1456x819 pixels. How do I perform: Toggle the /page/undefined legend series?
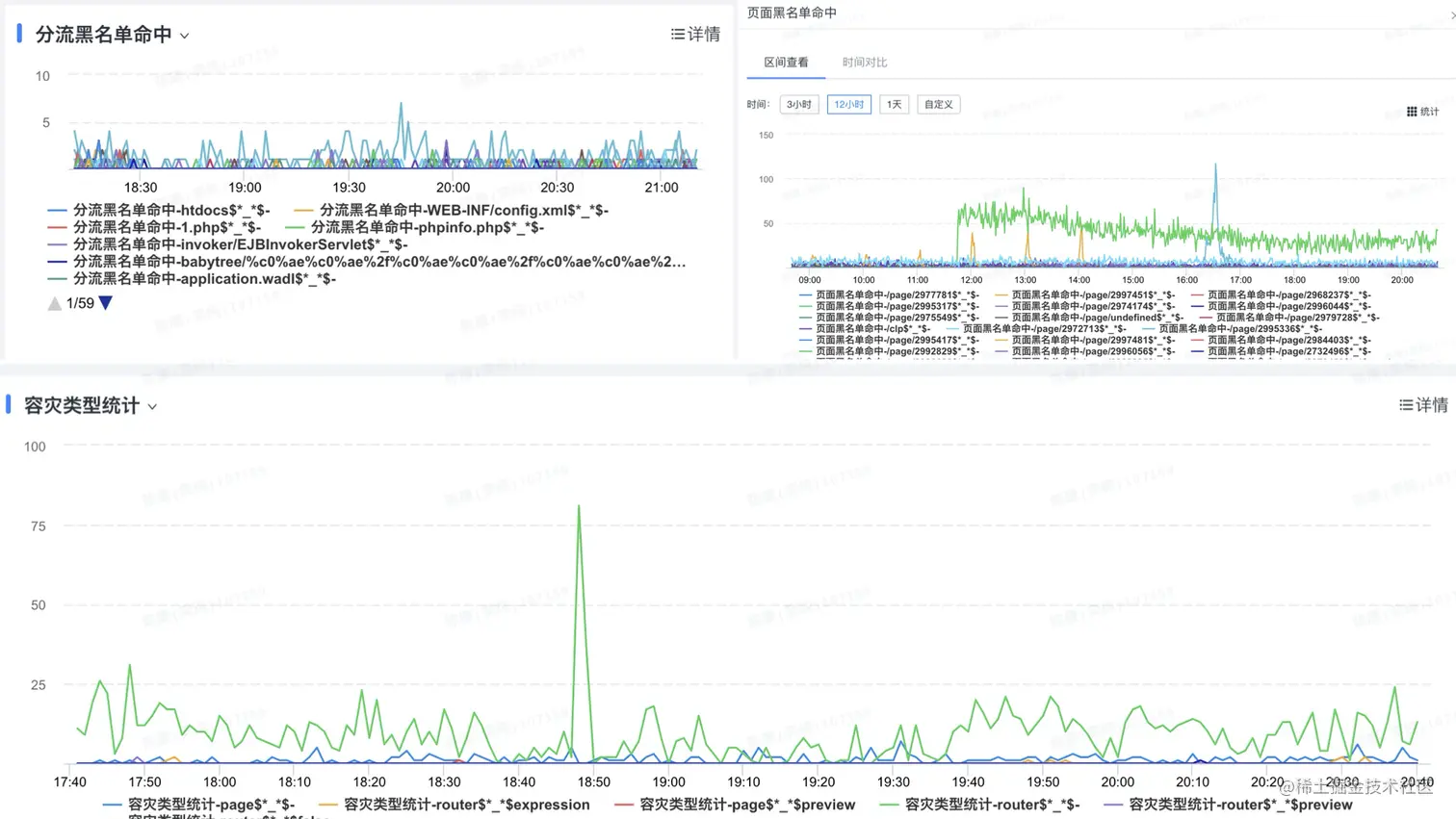click(1089, 318)
